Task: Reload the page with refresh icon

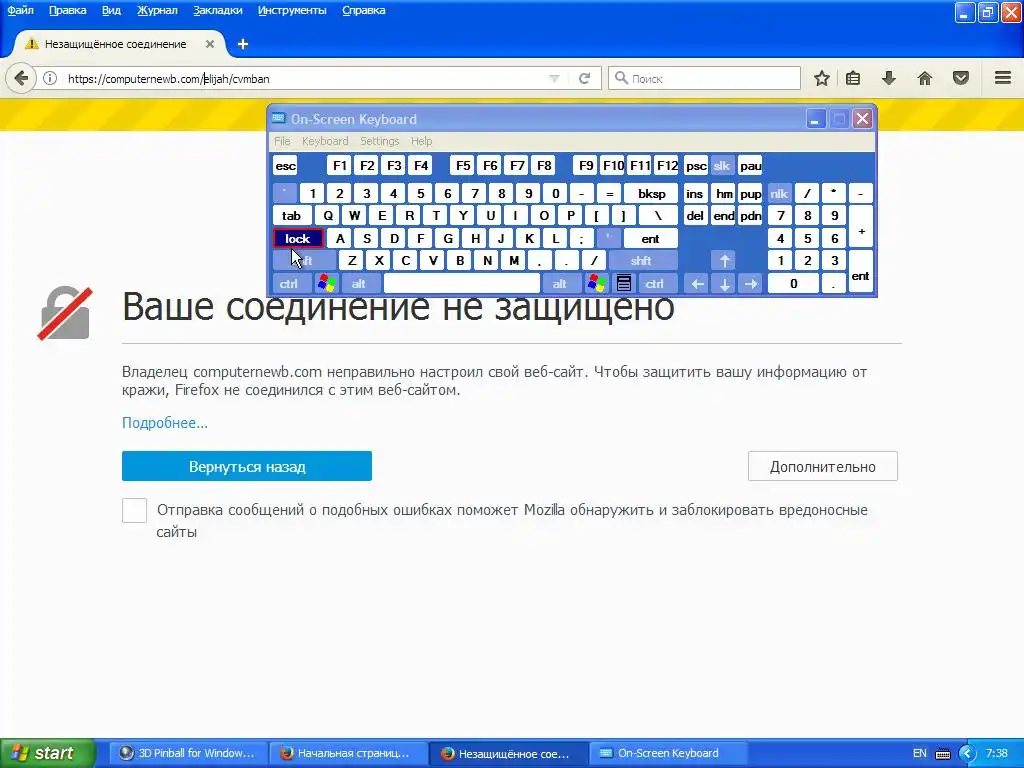Action: coord(584,78)
